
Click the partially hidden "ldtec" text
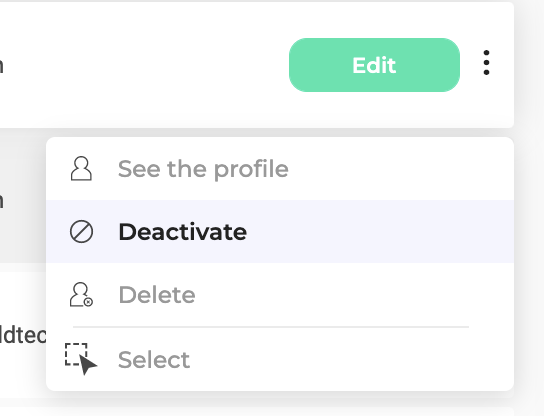click(x=23, y=335)
